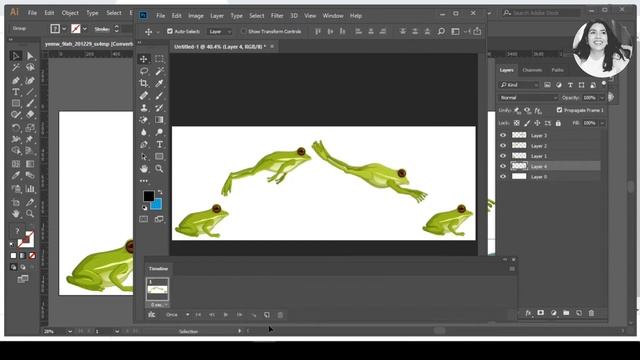640x360 pixels.
Task: Go to the first frame in Timeline
Action: tap(198, 315)
